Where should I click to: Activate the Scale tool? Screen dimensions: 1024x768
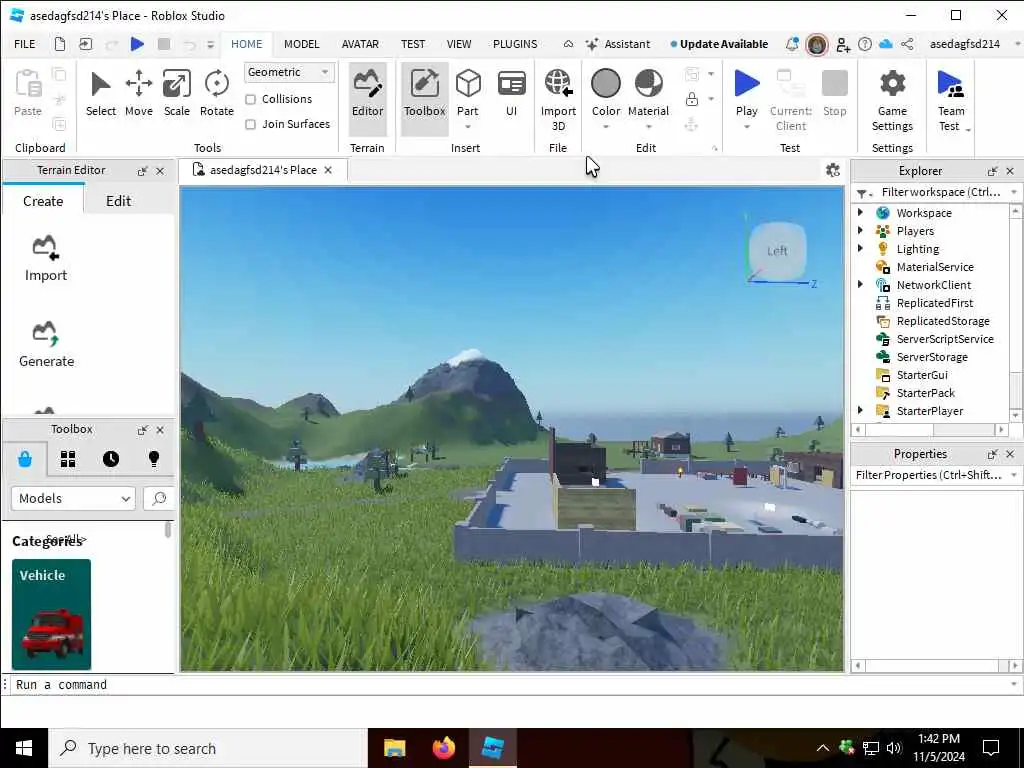coord(177,94)
